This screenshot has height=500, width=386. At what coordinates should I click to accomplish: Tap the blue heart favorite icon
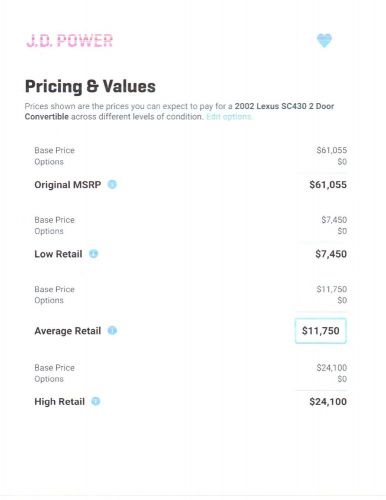pyautogui.click(x=324, y=41)
